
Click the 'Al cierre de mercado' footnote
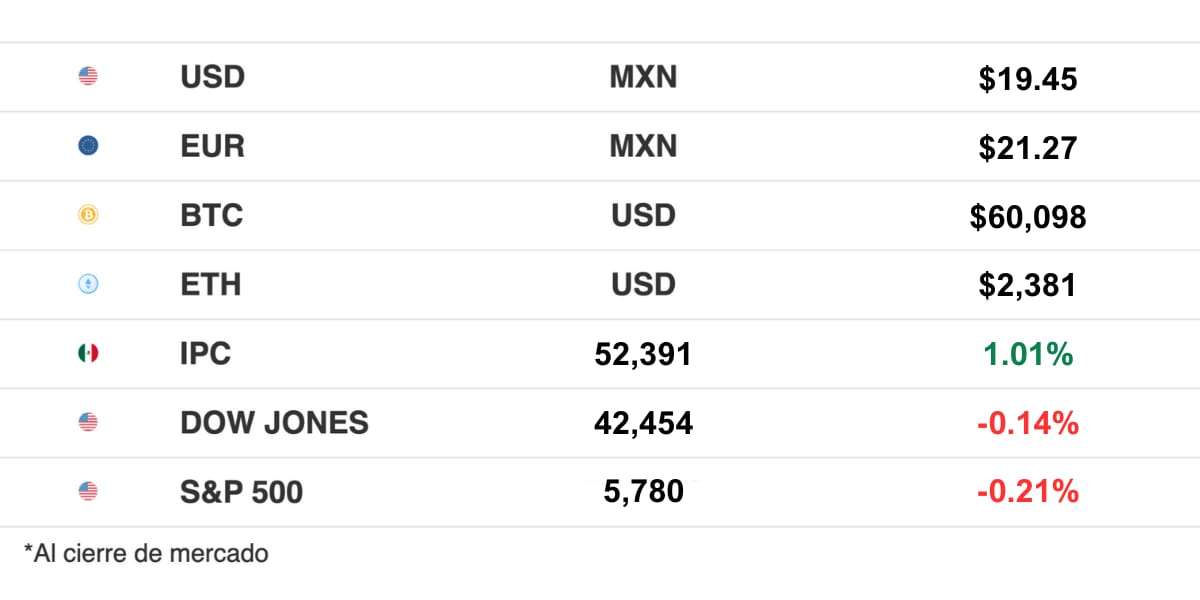tap(146, 552)
